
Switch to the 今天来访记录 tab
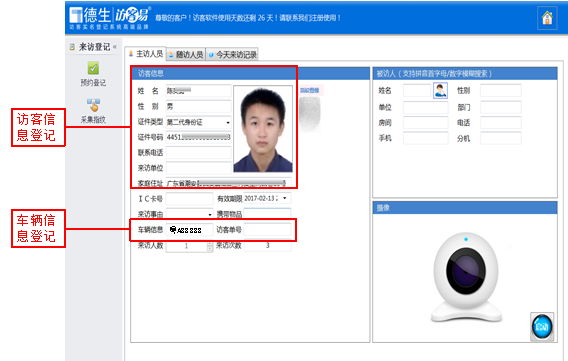(x=232, y=55)
